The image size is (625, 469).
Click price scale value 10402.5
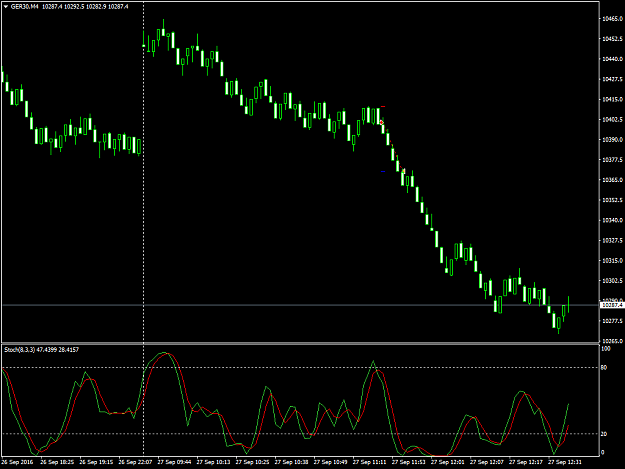tap(613, 120)
